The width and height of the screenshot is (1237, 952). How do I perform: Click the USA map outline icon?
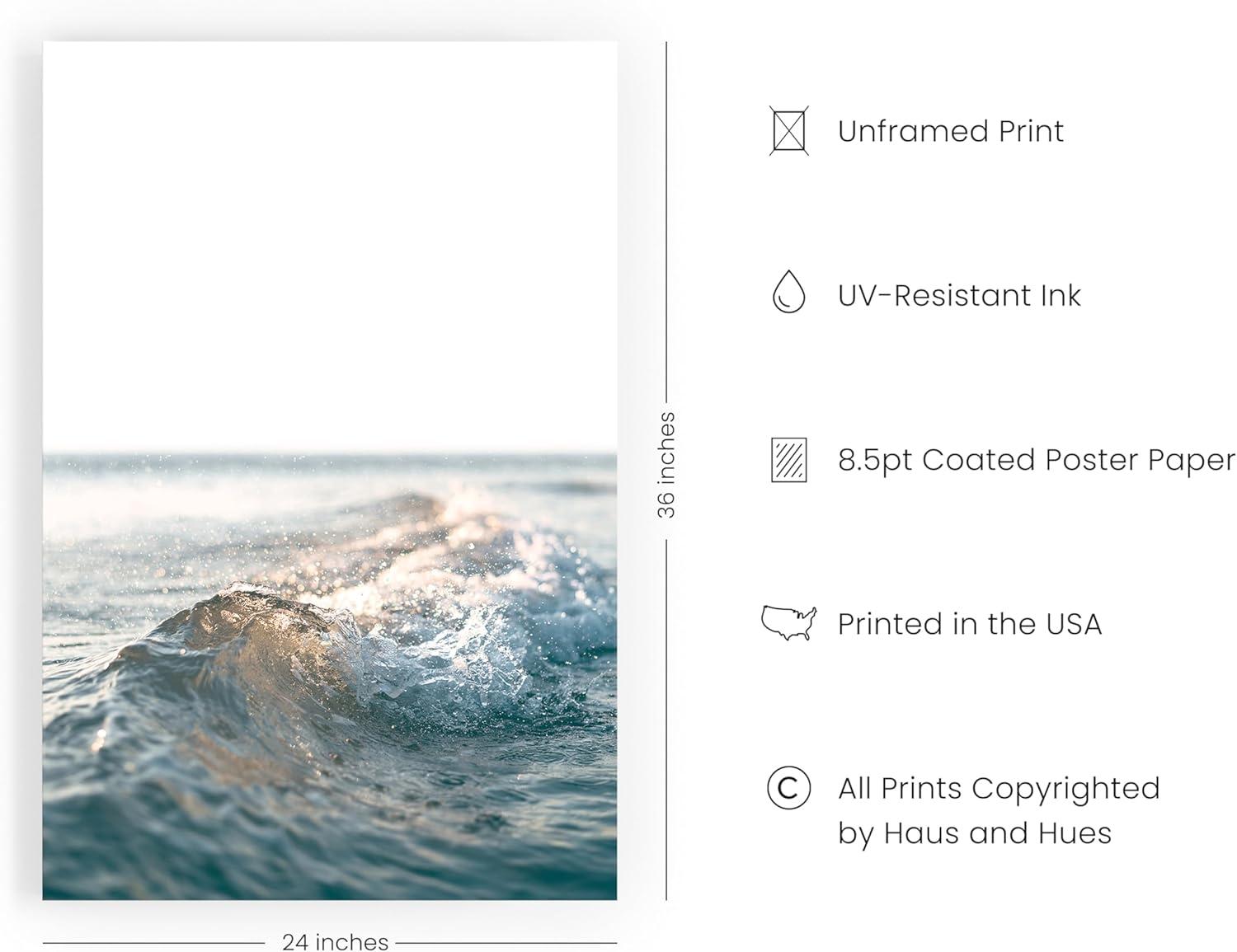[x=788, y=622]
